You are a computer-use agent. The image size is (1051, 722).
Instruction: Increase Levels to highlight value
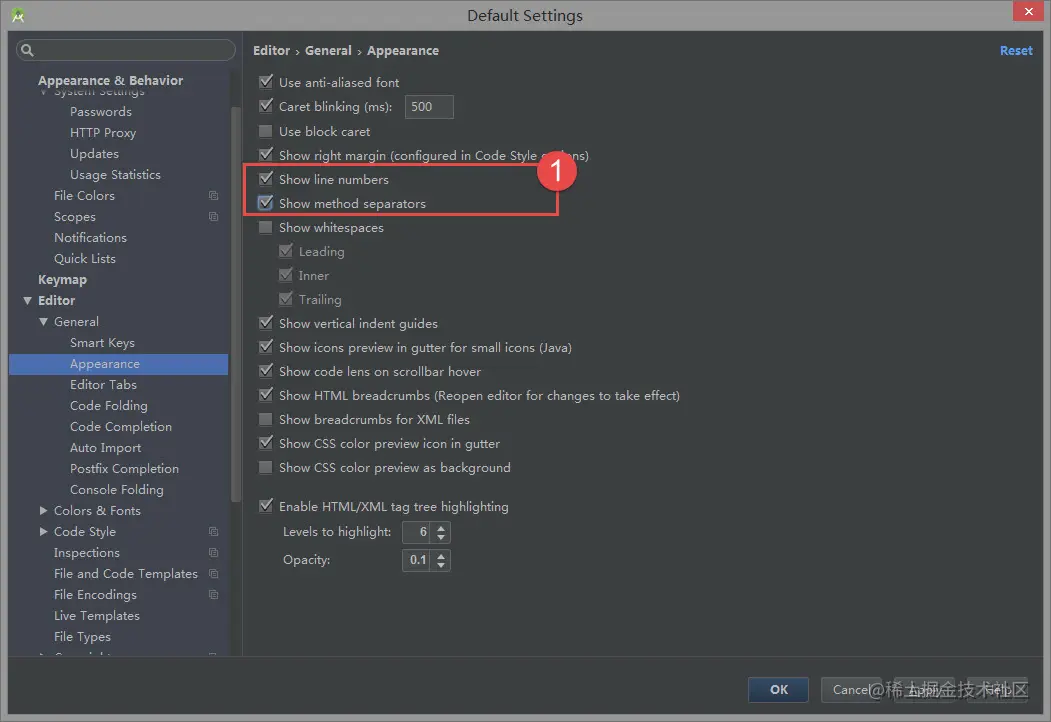coord(441,528)
